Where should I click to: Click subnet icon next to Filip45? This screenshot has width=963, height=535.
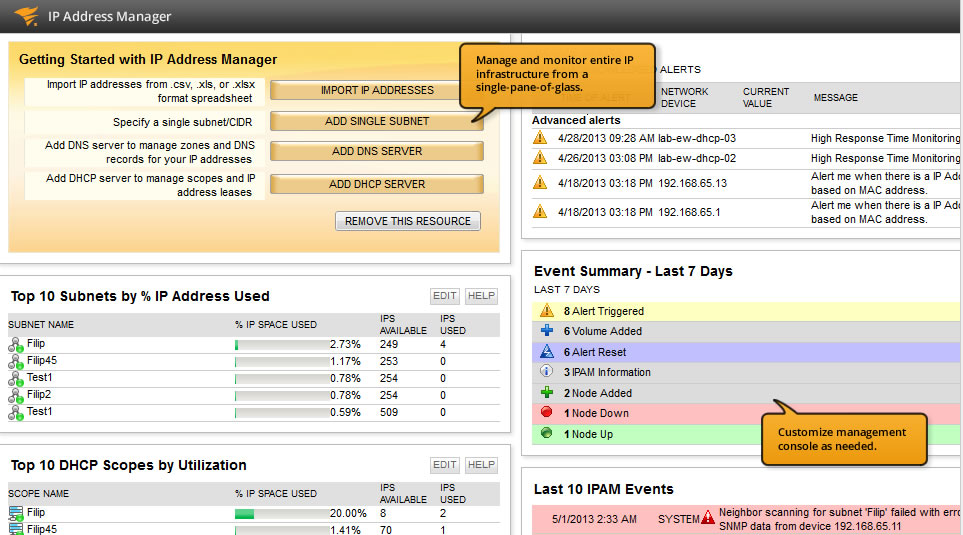(x=15, y=362)
